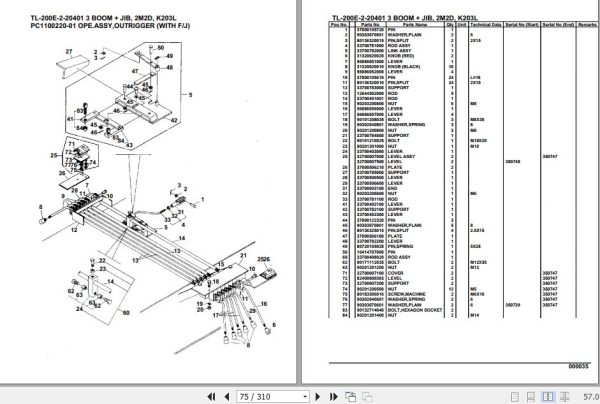
Task: Switch to single page view
Action: click(x=515, y=397)
